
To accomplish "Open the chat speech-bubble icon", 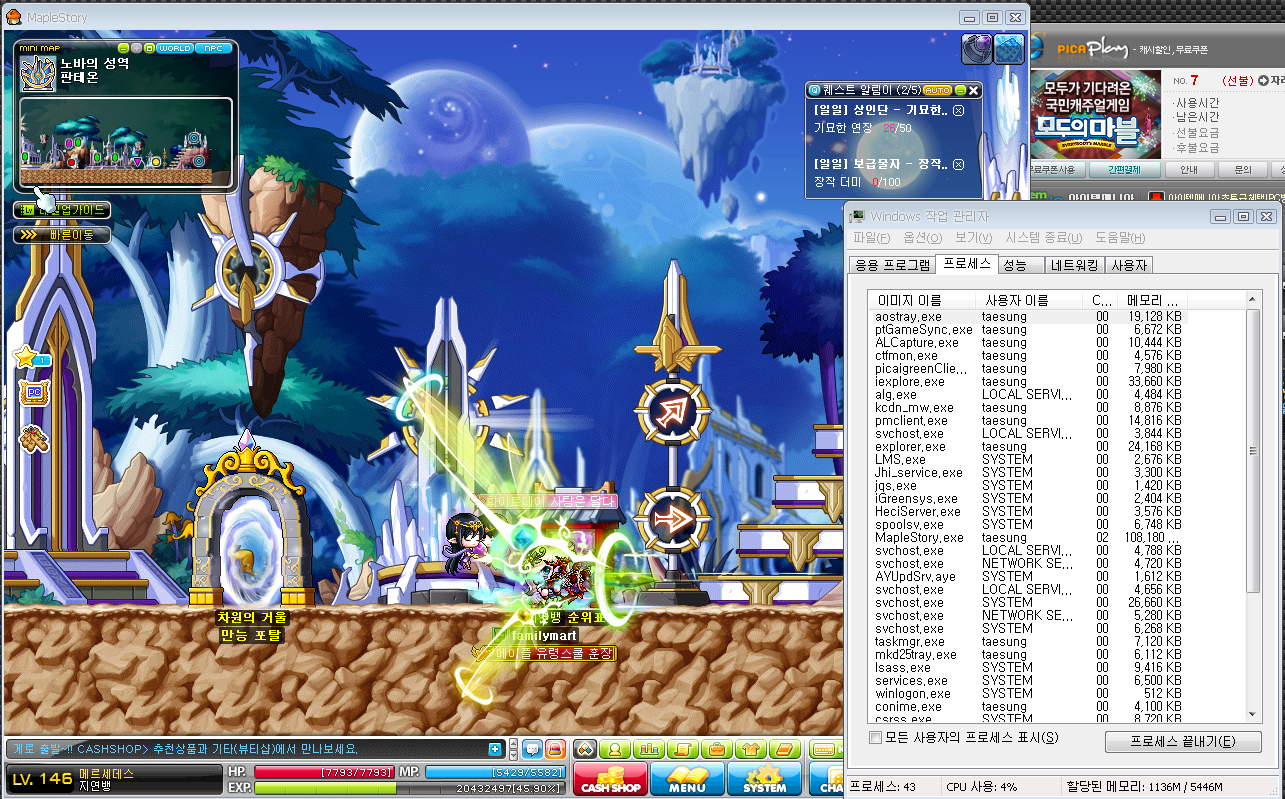I will click(x=532, y=749).
